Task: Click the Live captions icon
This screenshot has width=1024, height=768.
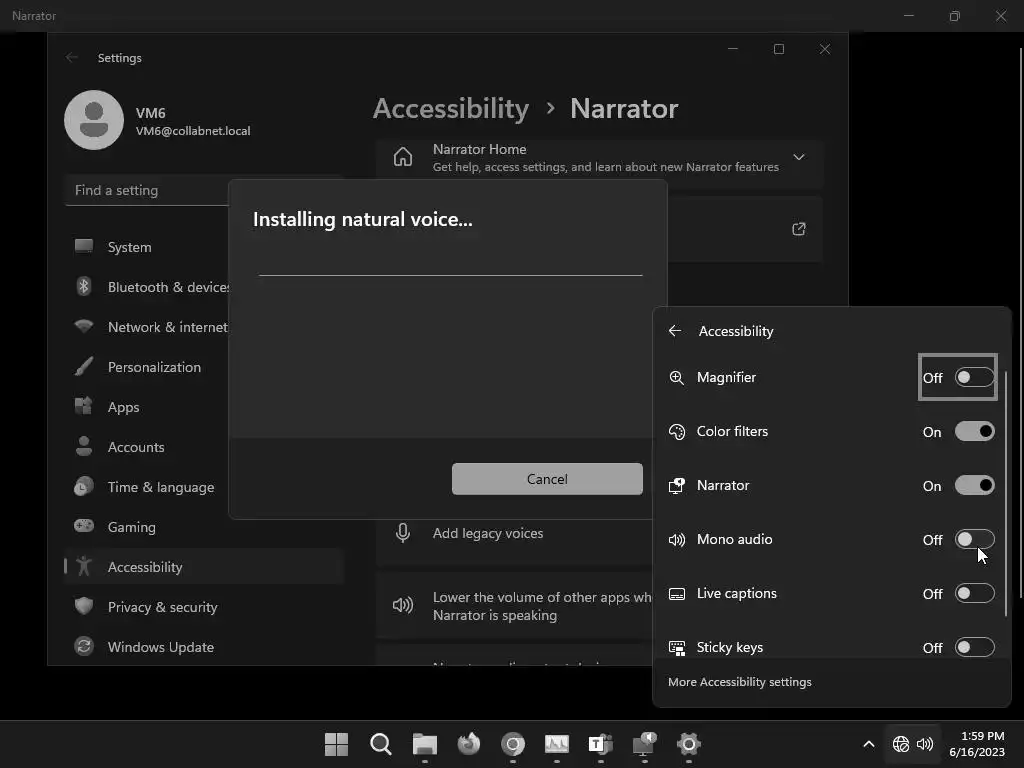Action: (x=677, y=594)
